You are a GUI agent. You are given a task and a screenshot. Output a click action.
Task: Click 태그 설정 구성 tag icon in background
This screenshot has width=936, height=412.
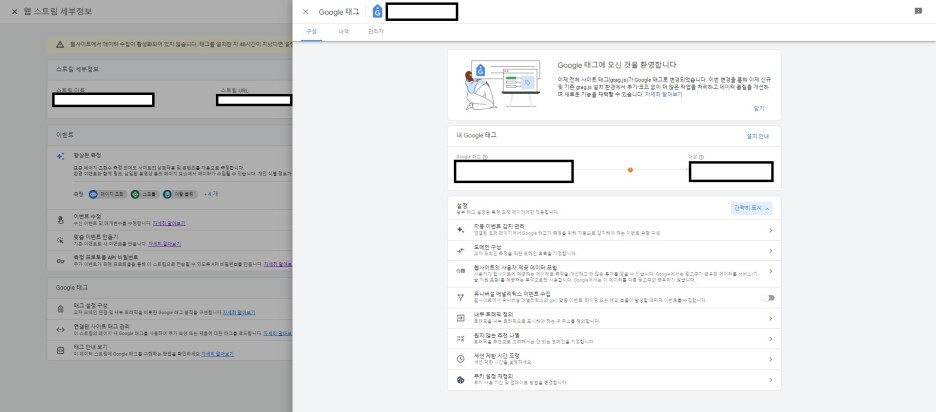coord(60,309)
